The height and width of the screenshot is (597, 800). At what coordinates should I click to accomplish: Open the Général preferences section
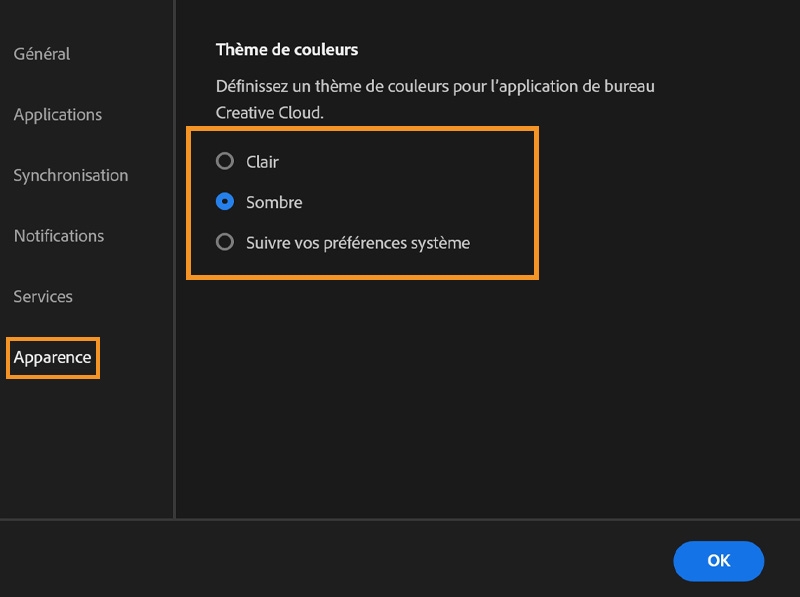pyautogui.click(x=42, y=54)
